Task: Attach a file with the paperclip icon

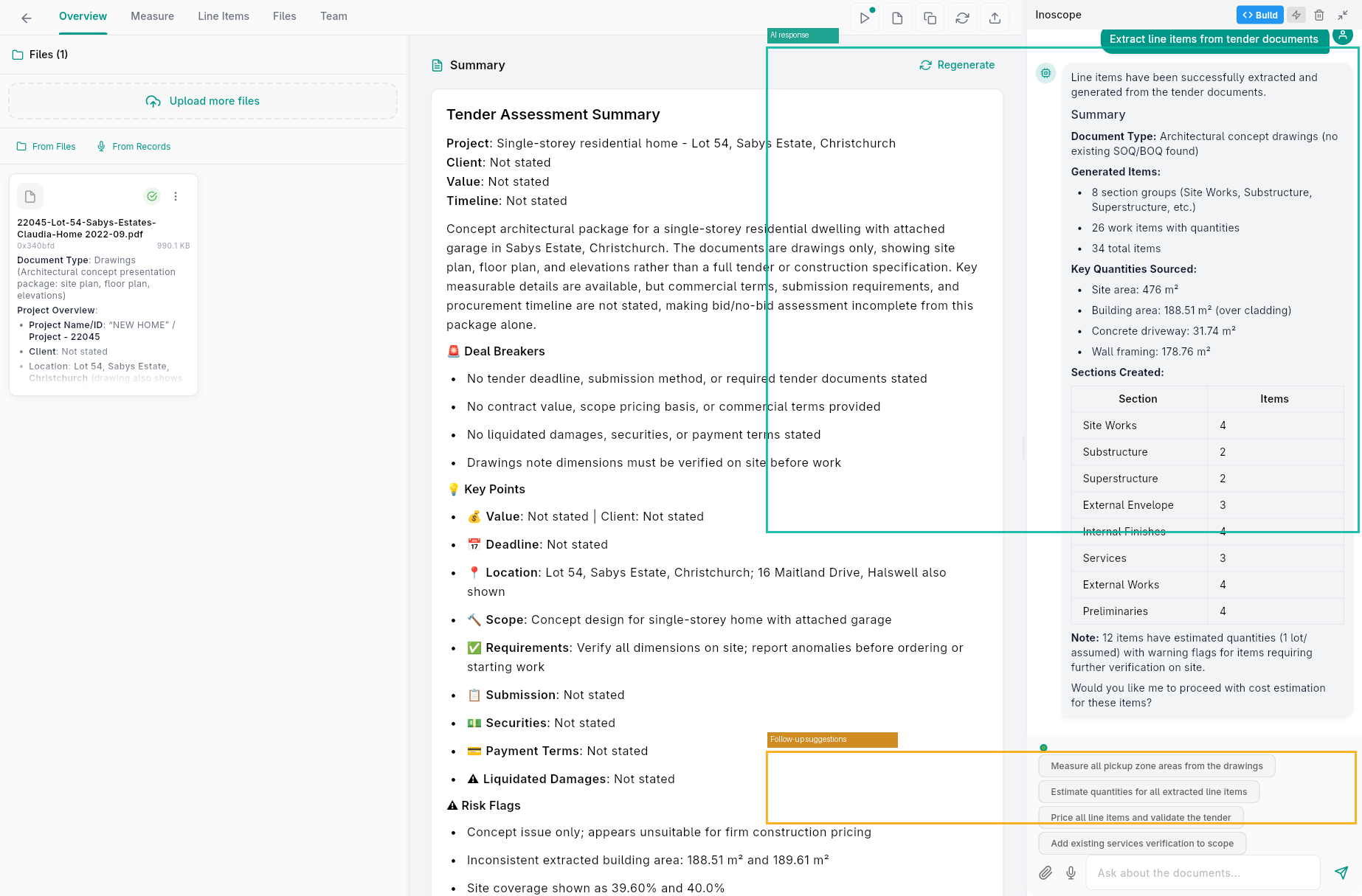Action: pos(1045,872)
